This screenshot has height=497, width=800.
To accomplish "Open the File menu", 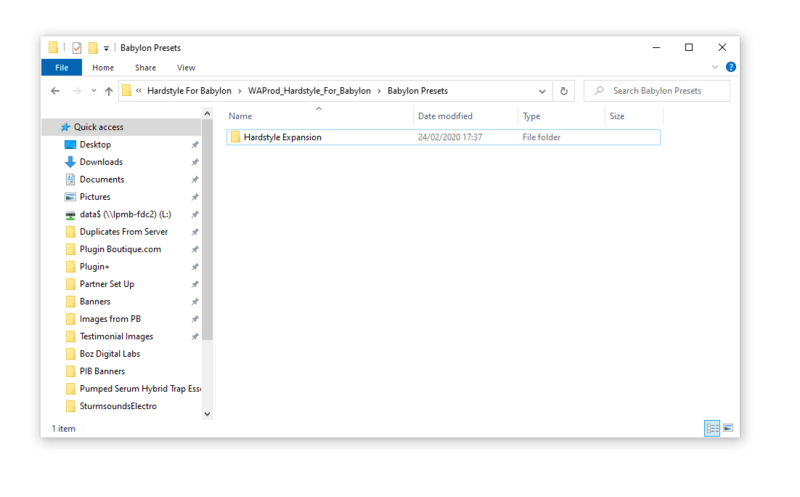I will [61, 68].
